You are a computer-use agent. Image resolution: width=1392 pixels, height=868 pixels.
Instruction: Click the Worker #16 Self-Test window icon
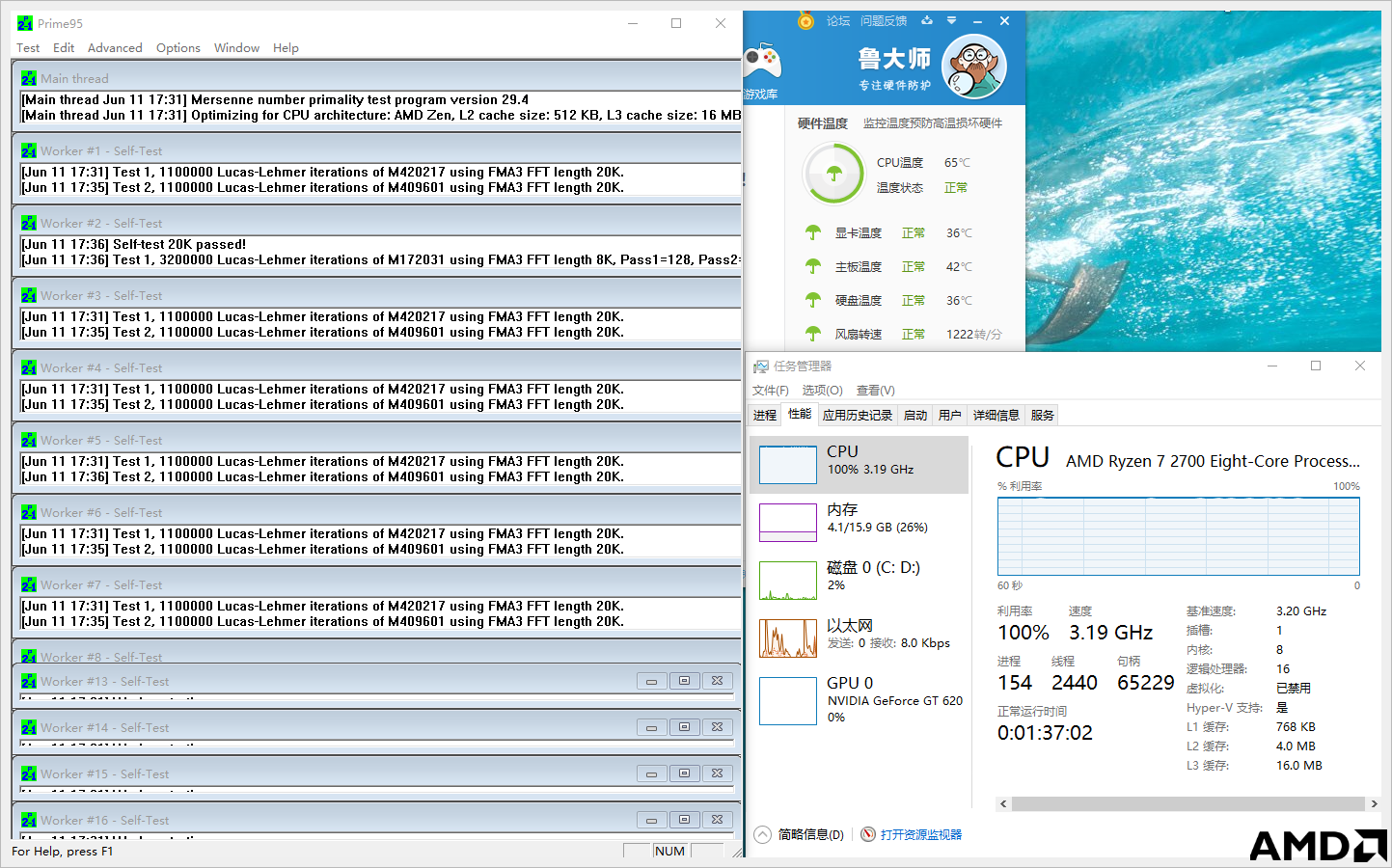pyautogui.click(x=29, y=820)
